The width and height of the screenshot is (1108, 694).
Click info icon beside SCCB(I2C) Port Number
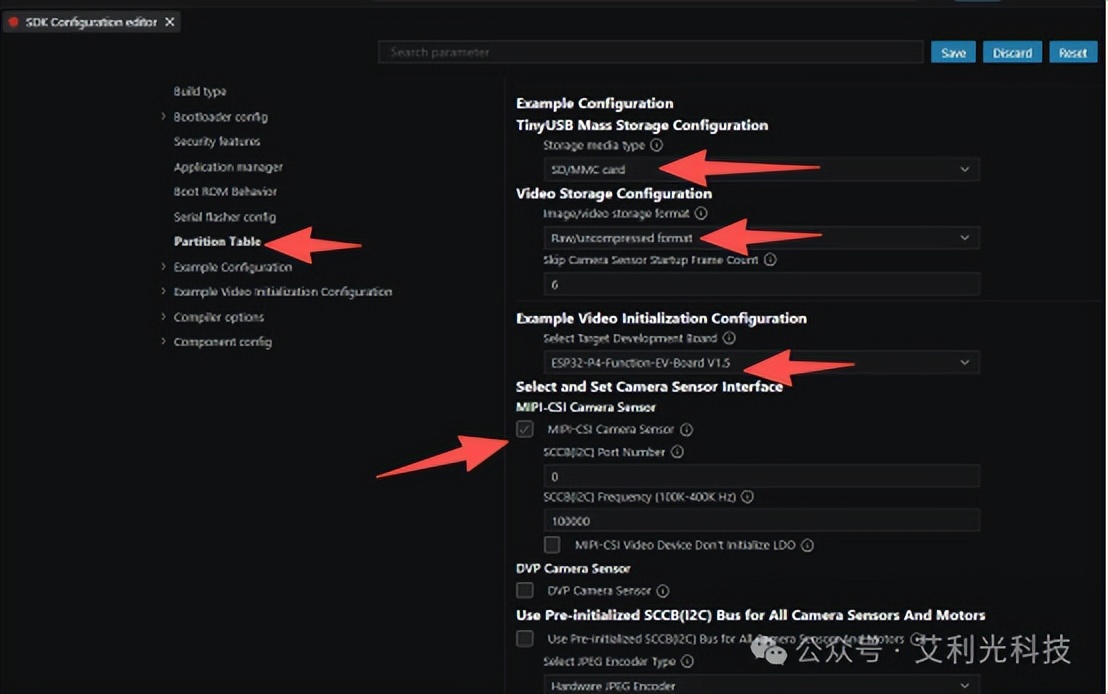[677, 452]
